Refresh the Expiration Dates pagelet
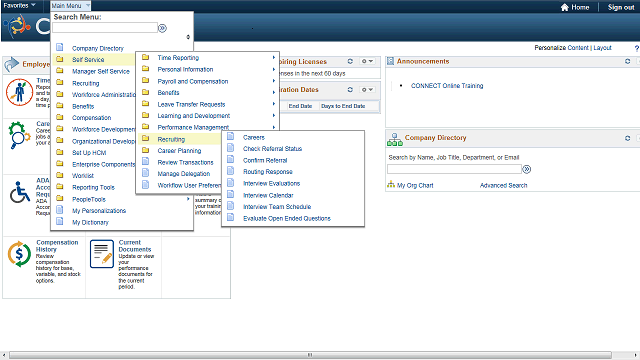Image resolution: width=640 pixels, height=360 pixels. pyautogui.click(x=350, y=89)
